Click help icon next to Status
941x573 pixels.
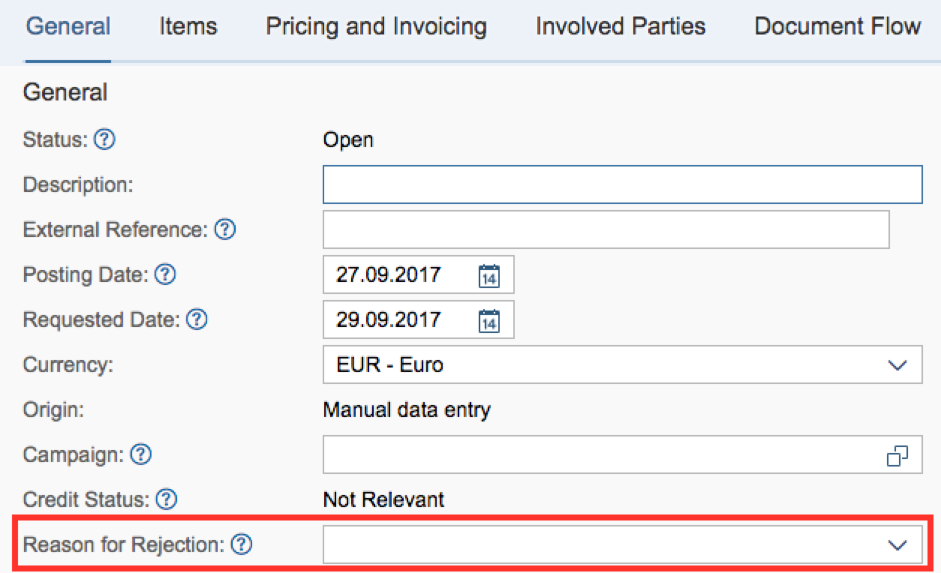105,140
